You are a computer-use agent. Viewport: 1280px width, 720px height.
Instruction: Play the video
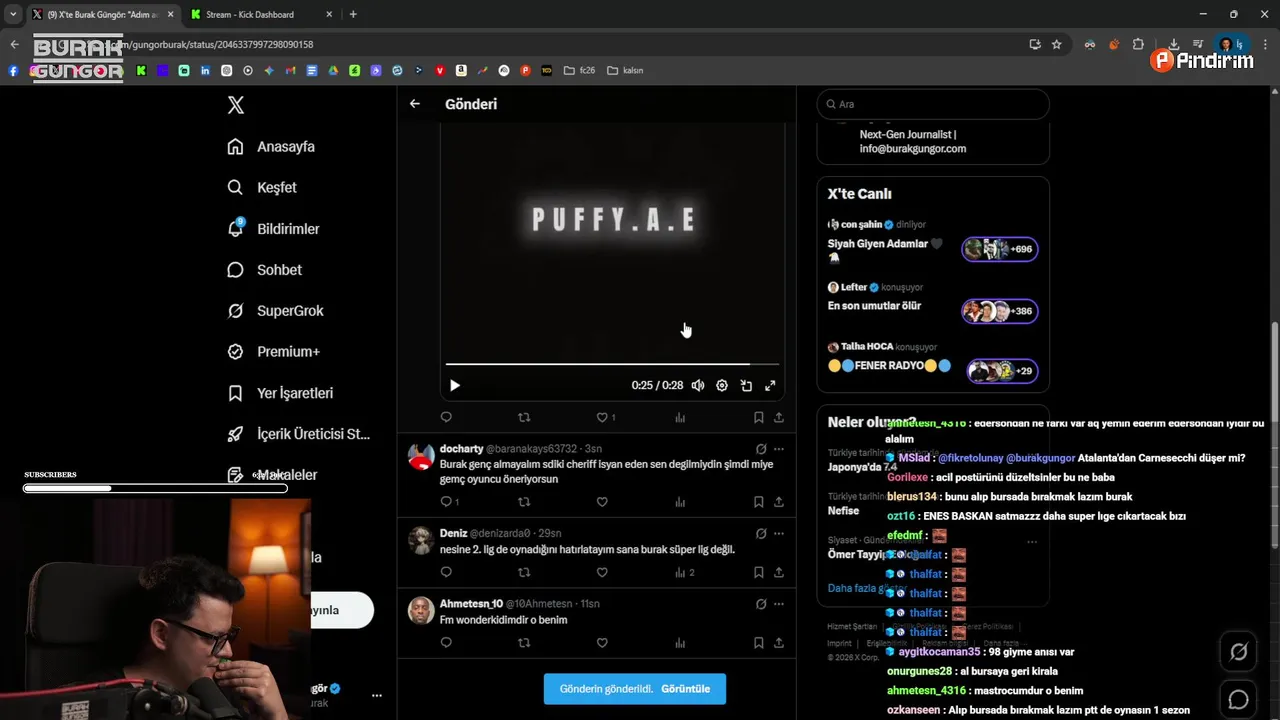coord(455,386)
